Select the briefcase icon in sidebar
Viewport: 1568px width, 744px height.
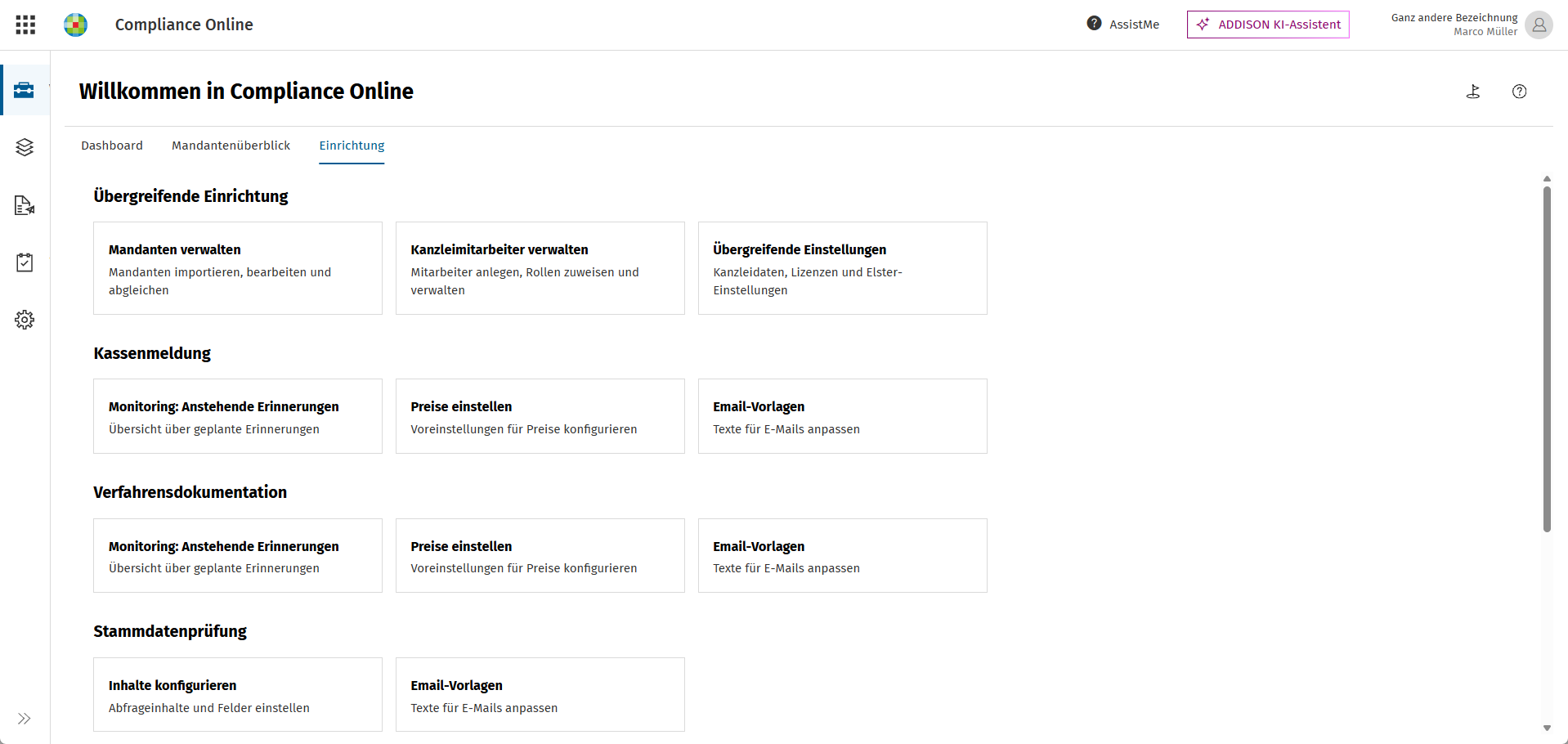pyautogui.click(x=25, y=90)
